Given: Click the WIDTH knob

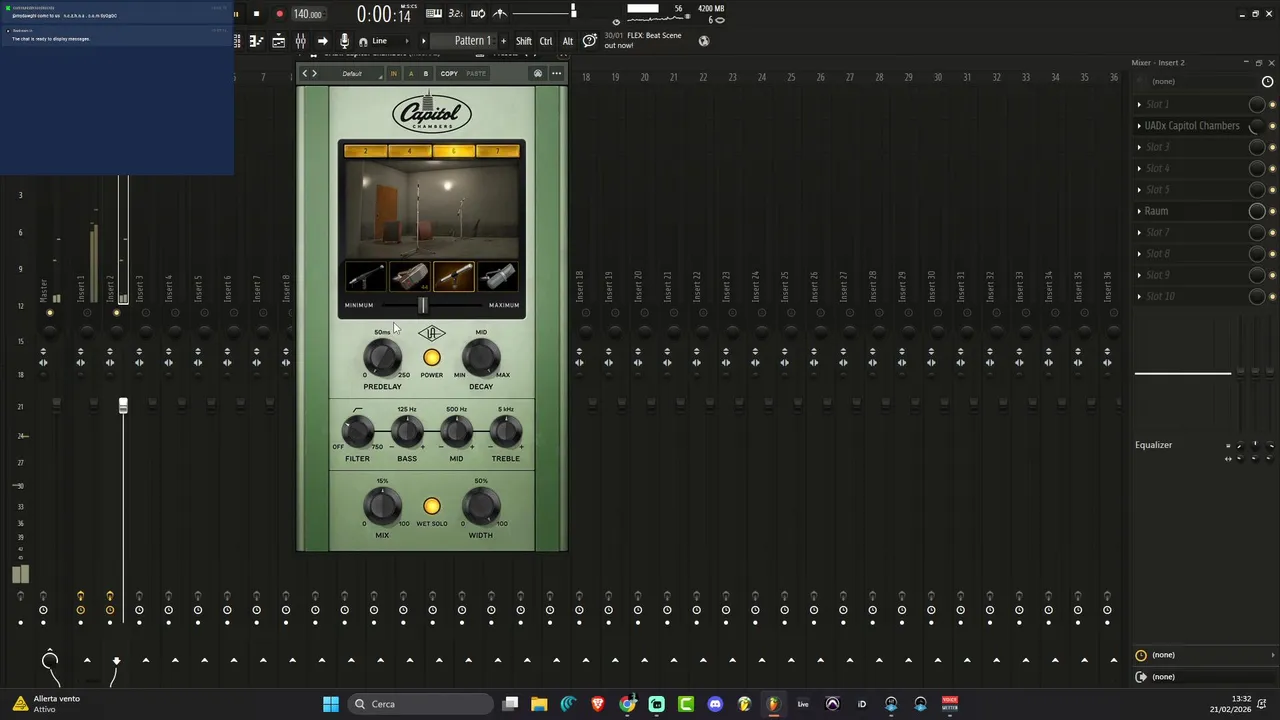Looking at the screenshot, I should (x=481, y=506).
